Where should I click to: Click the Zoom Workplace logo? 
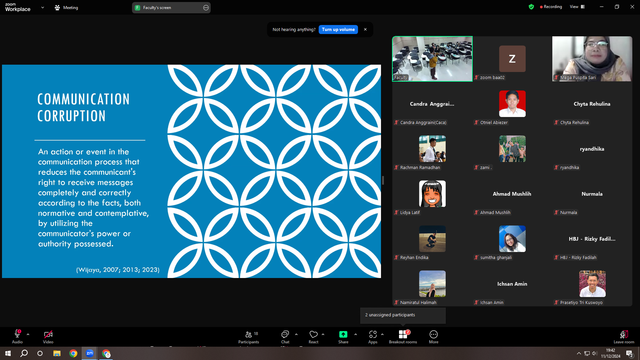click(x=18, y=7)
